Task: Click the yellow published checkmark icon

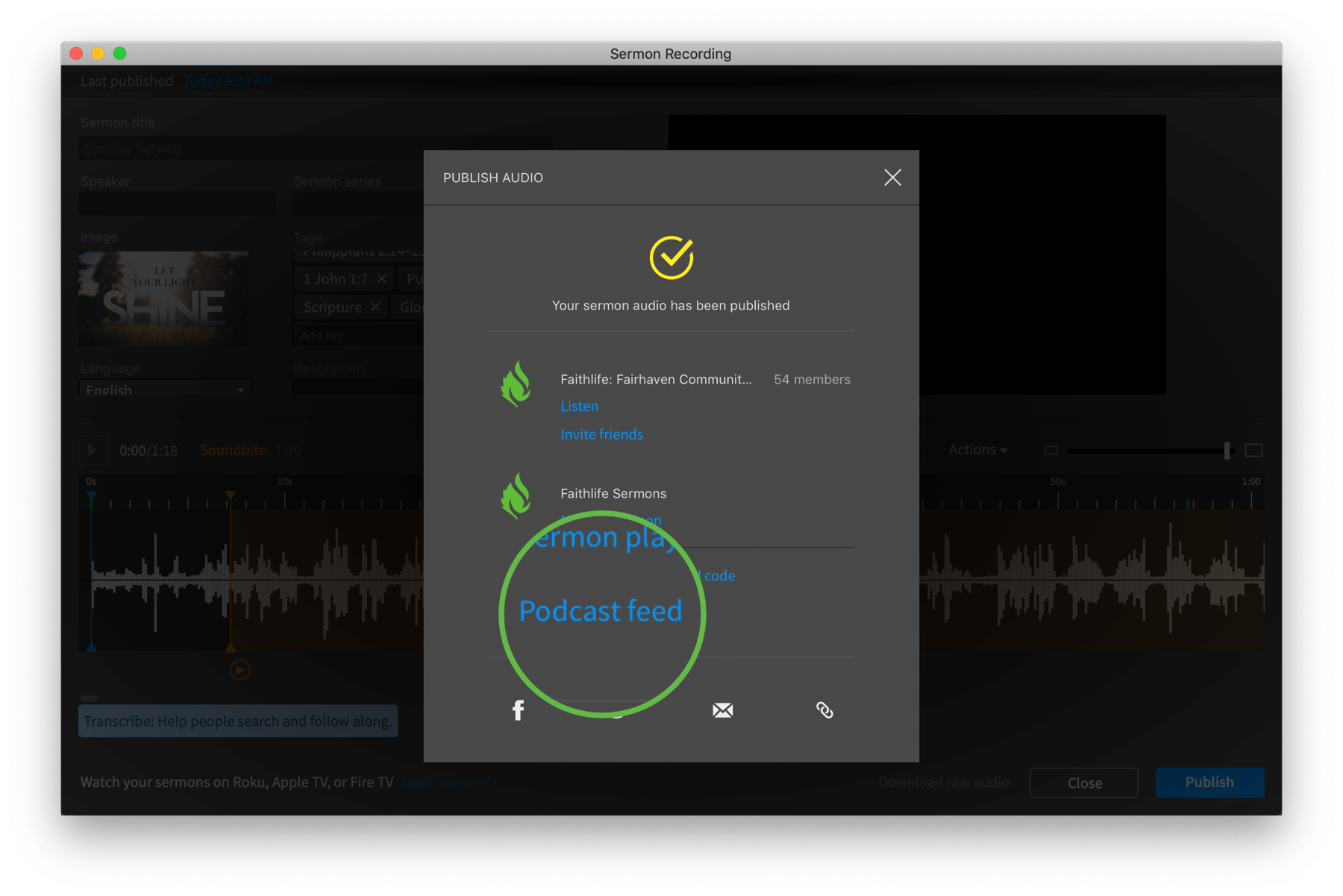Action: click(671, 257)
